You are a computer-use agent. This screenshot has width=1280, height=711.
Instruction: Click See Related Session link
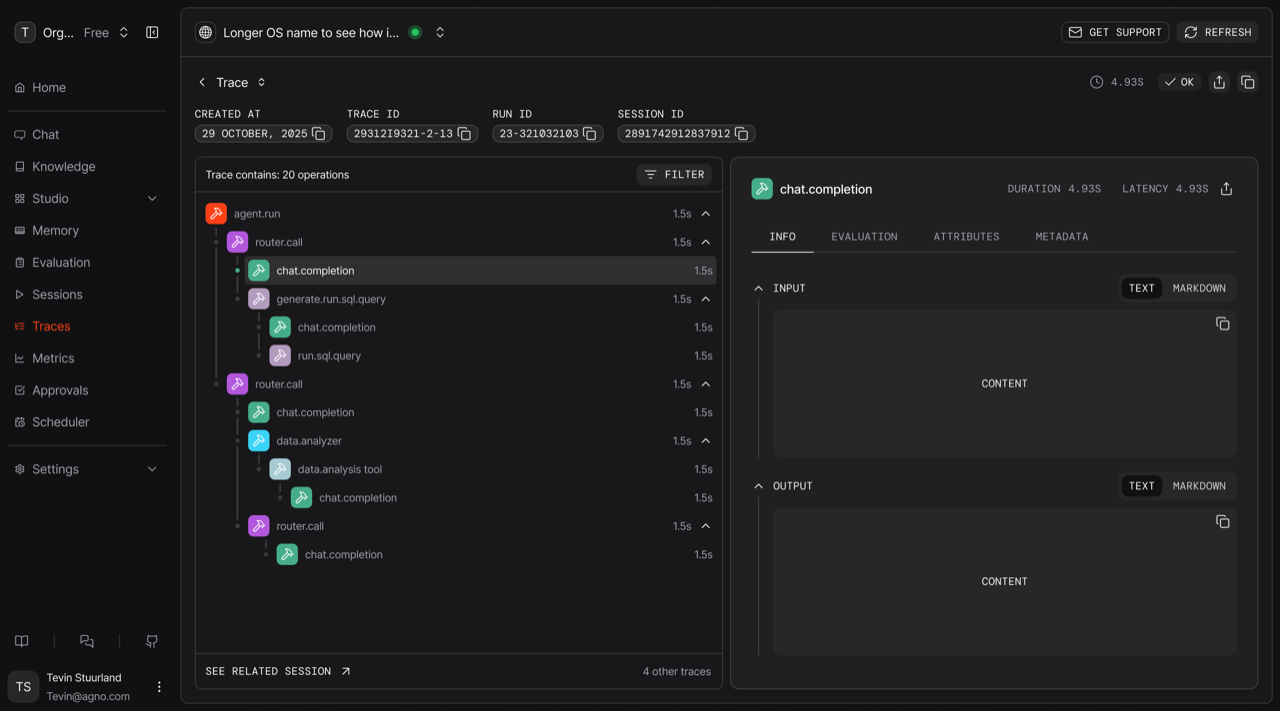pos(278,671)
